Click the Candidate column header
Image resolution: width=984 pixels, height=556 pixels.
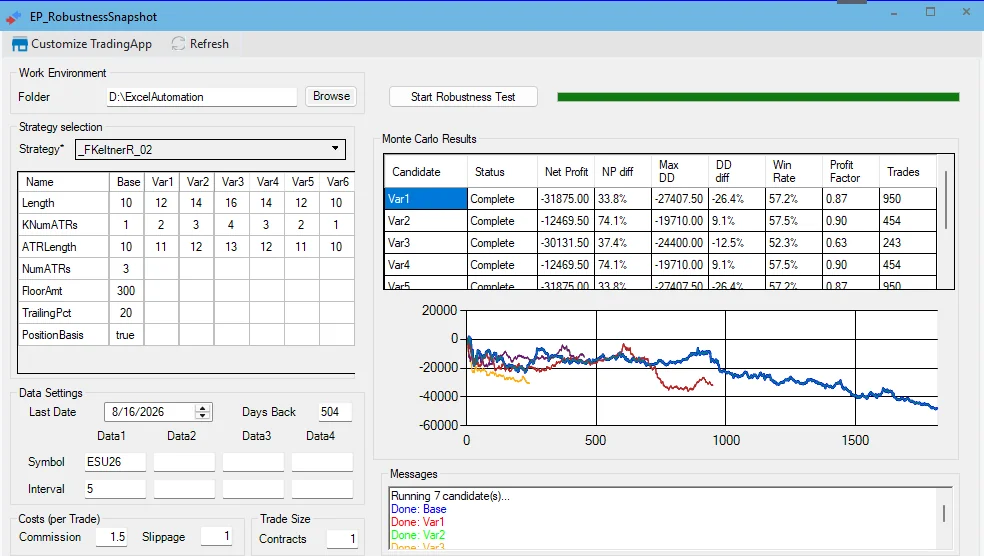(x=425, y=171)
